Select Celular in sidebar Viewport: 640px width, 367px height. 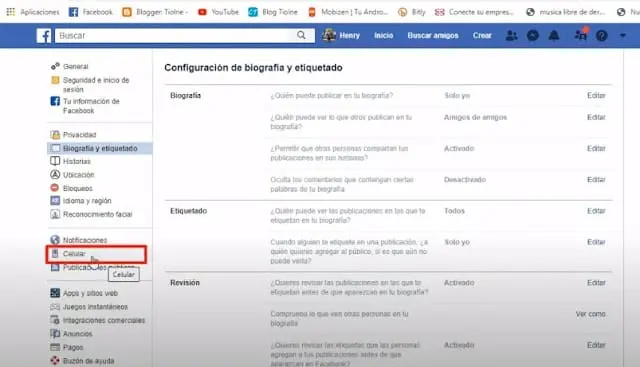point(74,254)
